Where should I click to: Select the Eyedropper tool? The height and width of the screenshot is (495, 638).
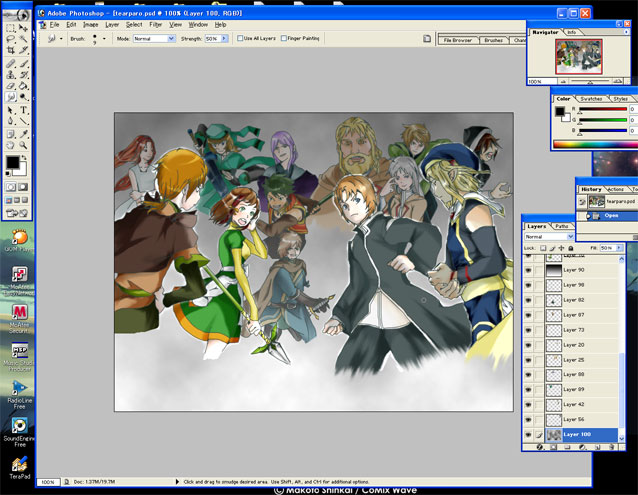(24, 133)
